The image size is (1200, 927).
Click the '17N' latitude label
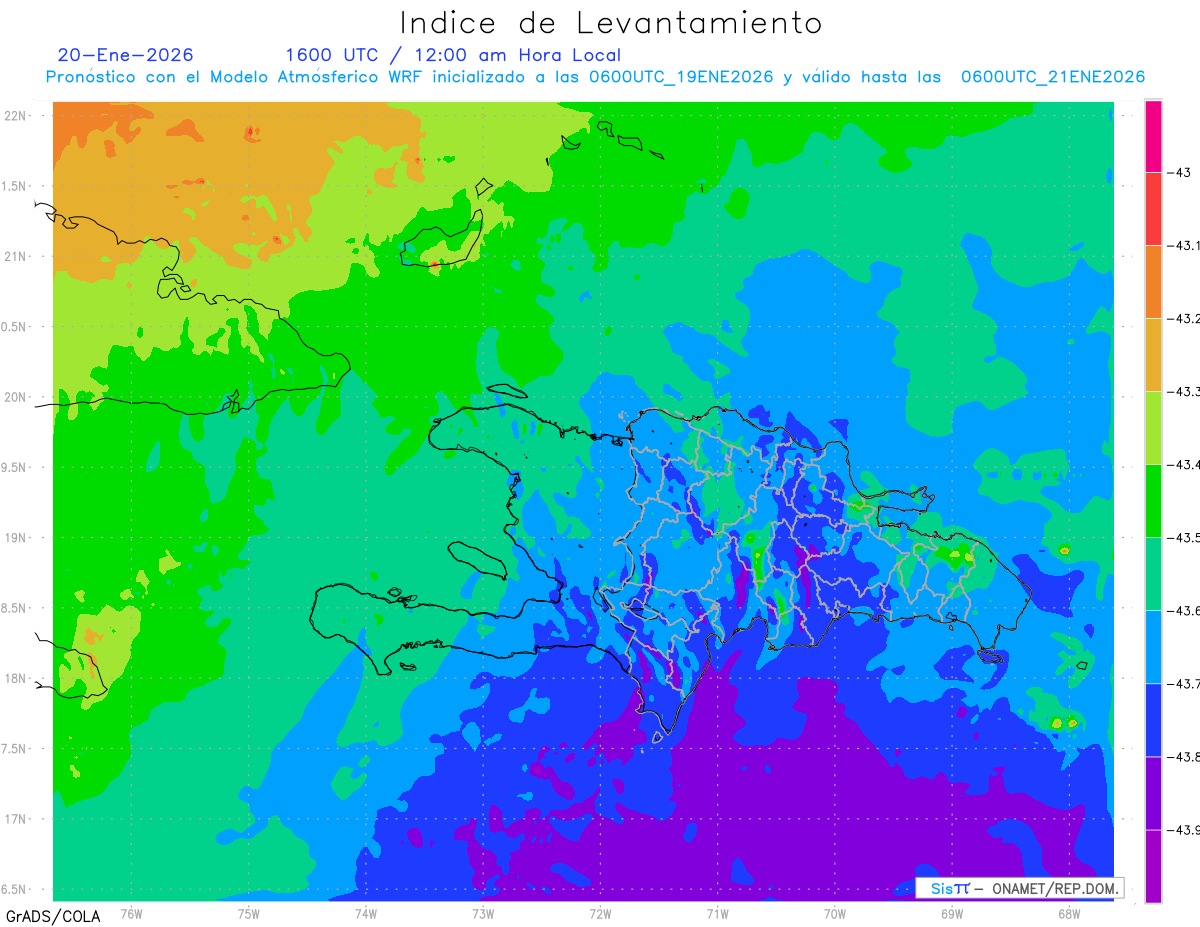coord(17,819)
